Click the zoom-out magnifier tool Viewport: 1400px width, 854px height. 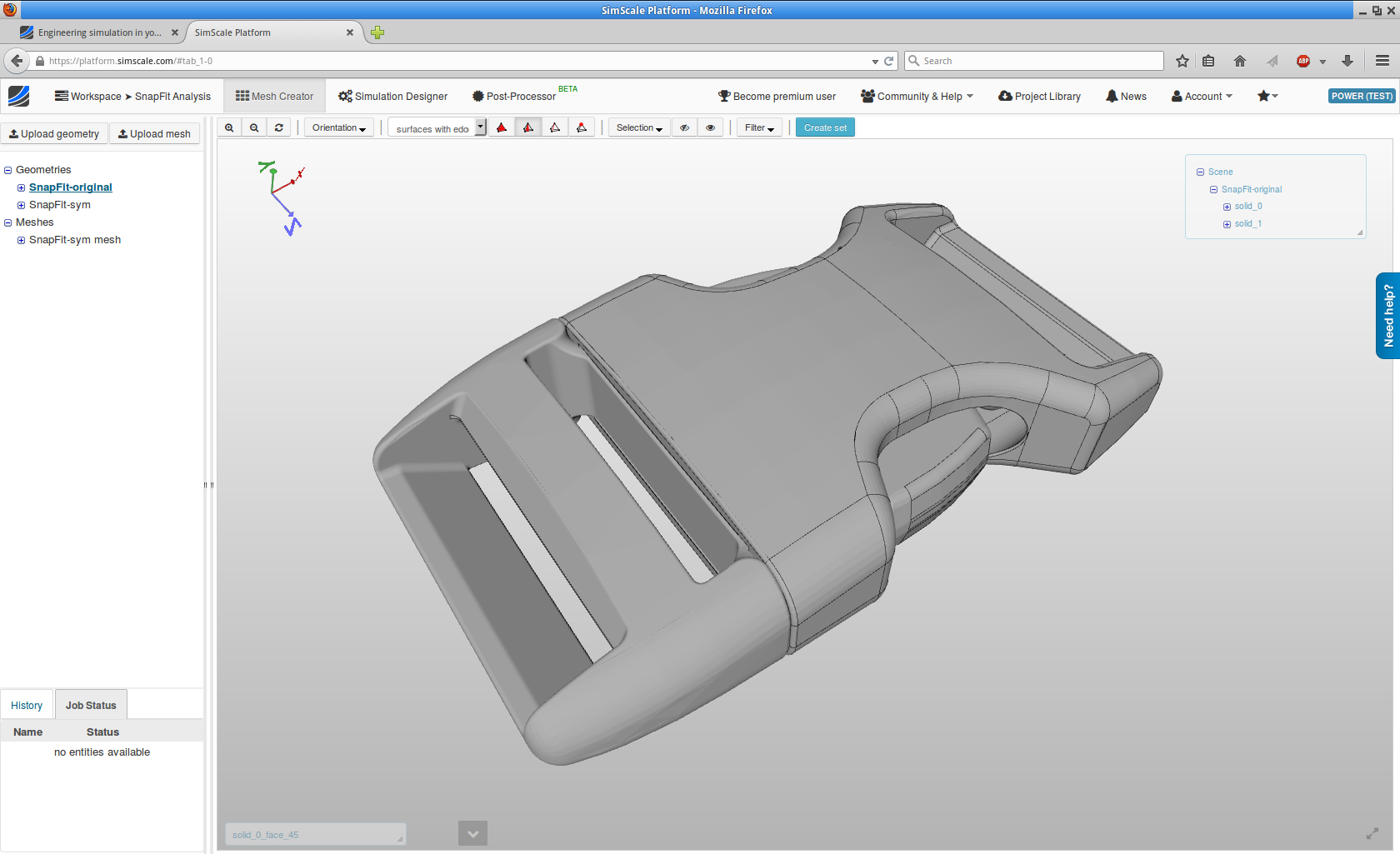click(x=254, y=127)
